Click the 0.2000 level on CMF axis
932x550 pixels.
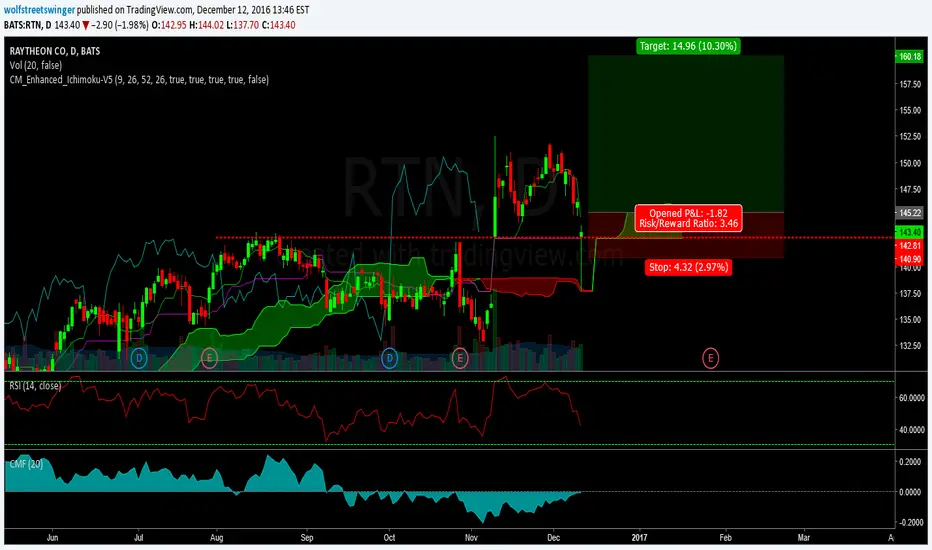[911, 462]
